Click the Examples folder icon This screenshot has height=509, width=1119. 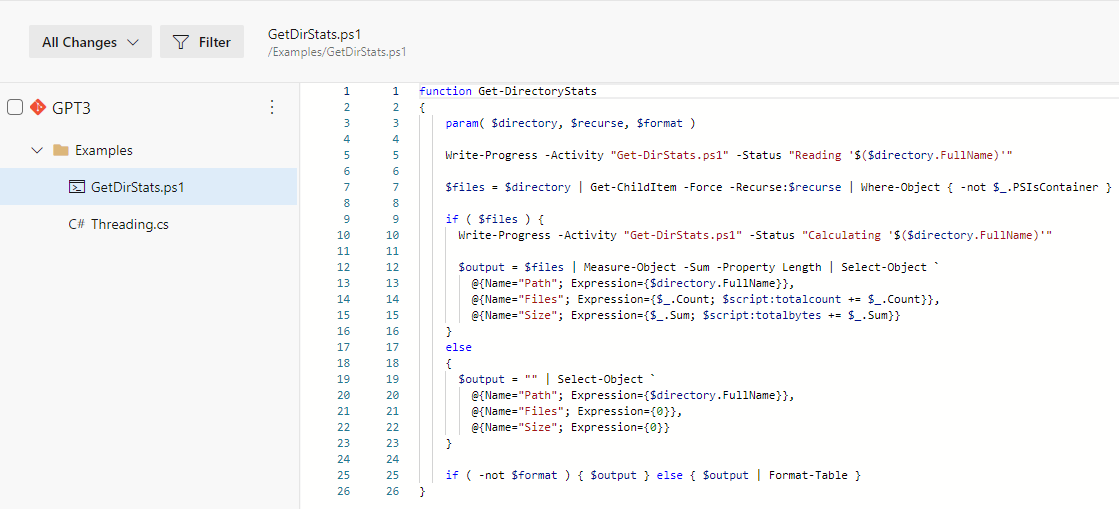(61, 151)
